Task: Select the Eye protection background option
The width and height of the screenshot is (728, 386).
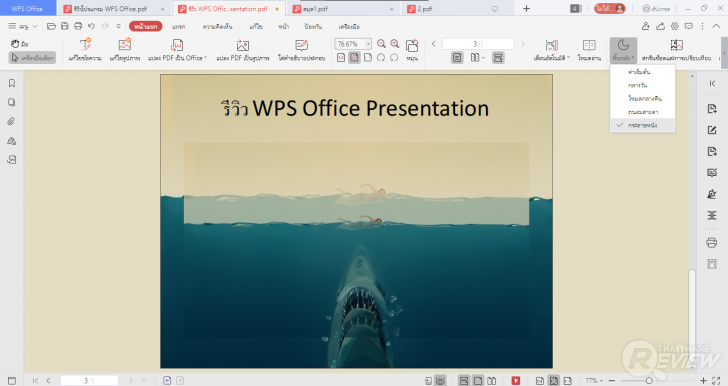Action: (643, 112)
